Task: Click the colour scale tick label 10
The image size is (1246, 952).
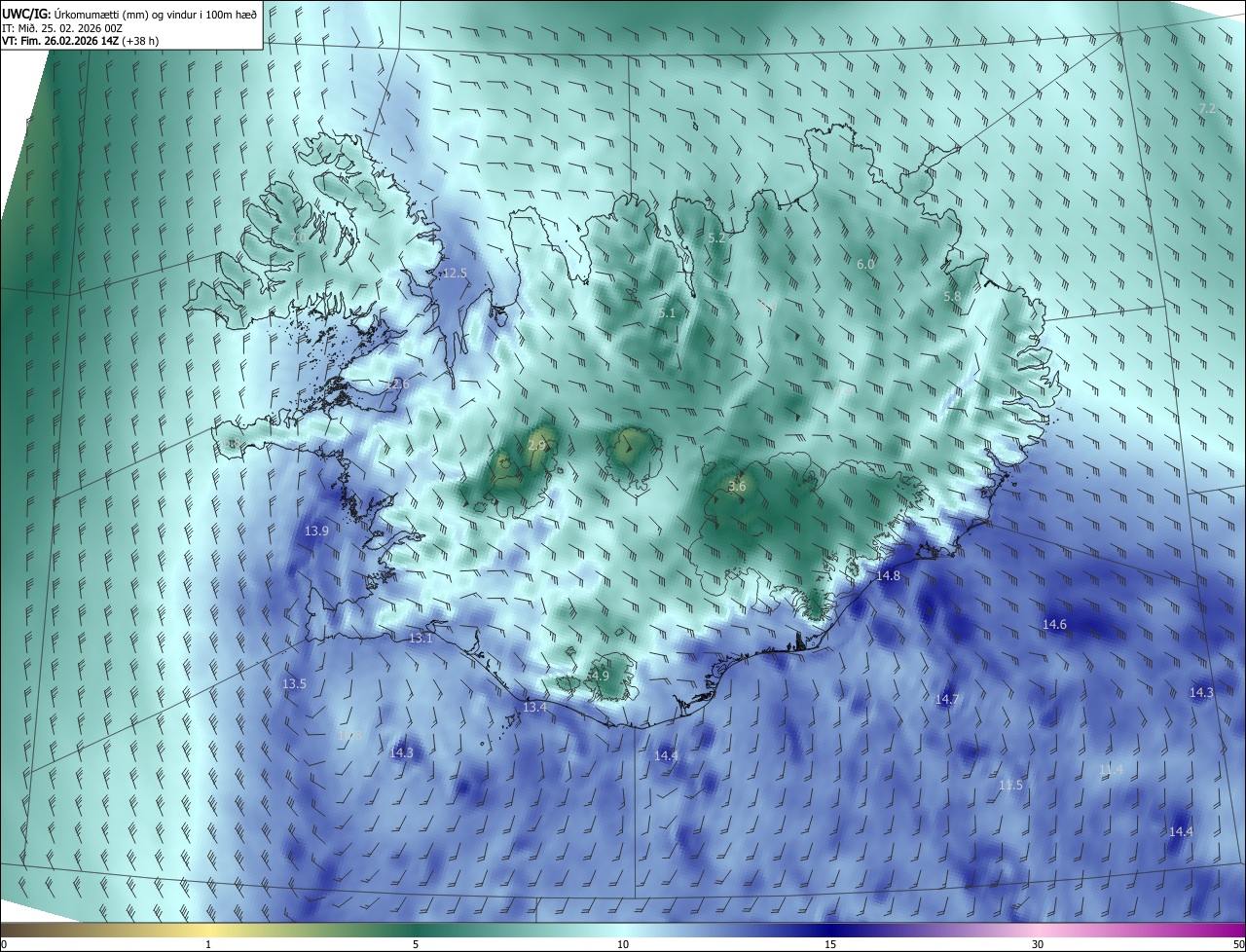Action: click(623, 945)
